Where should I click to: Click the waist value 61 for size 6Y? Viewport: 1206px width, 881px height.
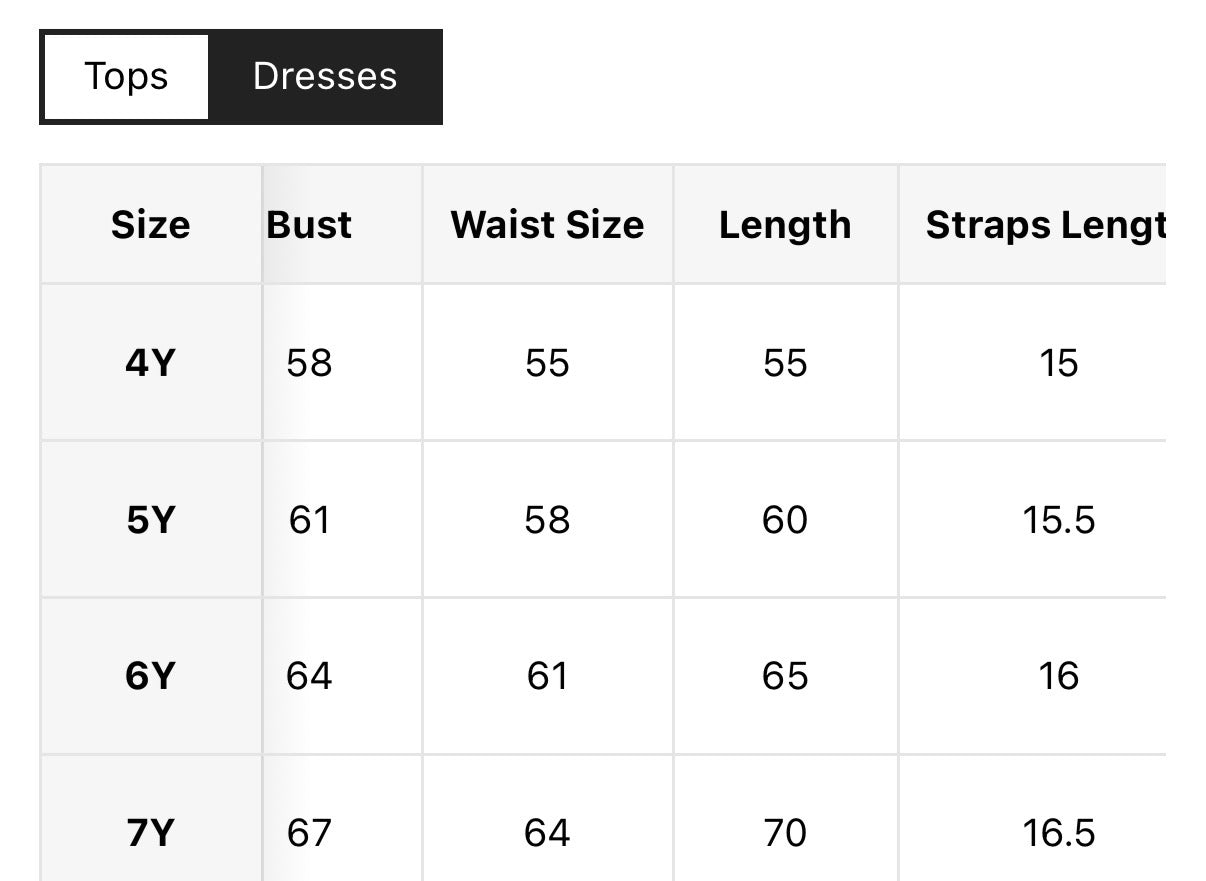(x=546, y=675)
